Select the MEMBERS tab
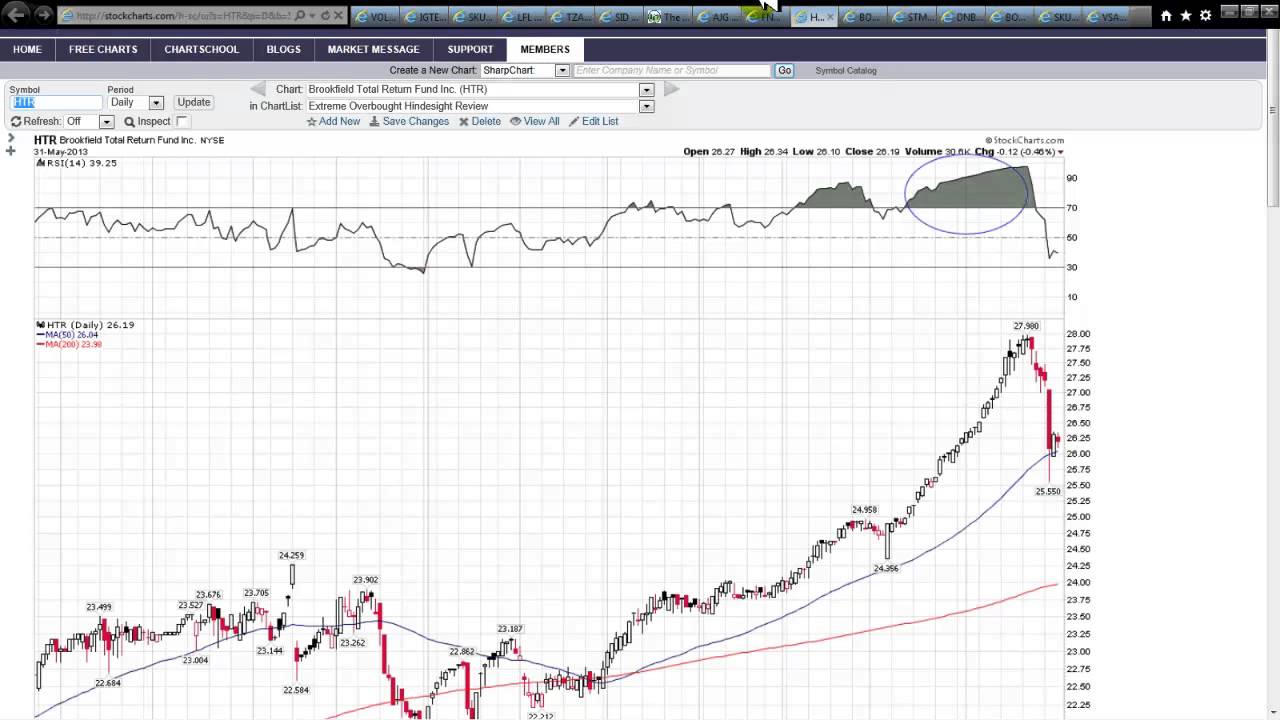 pos(545,49)
